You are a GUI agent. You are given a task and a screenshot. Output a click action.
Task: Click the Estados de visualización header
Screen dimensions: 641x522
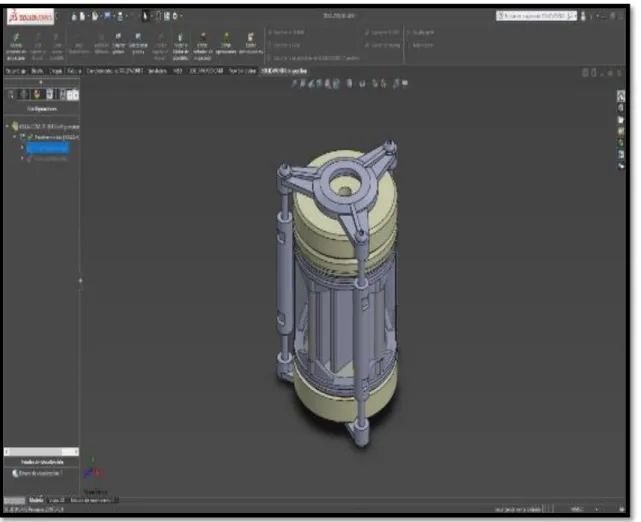tap(42, 462)
